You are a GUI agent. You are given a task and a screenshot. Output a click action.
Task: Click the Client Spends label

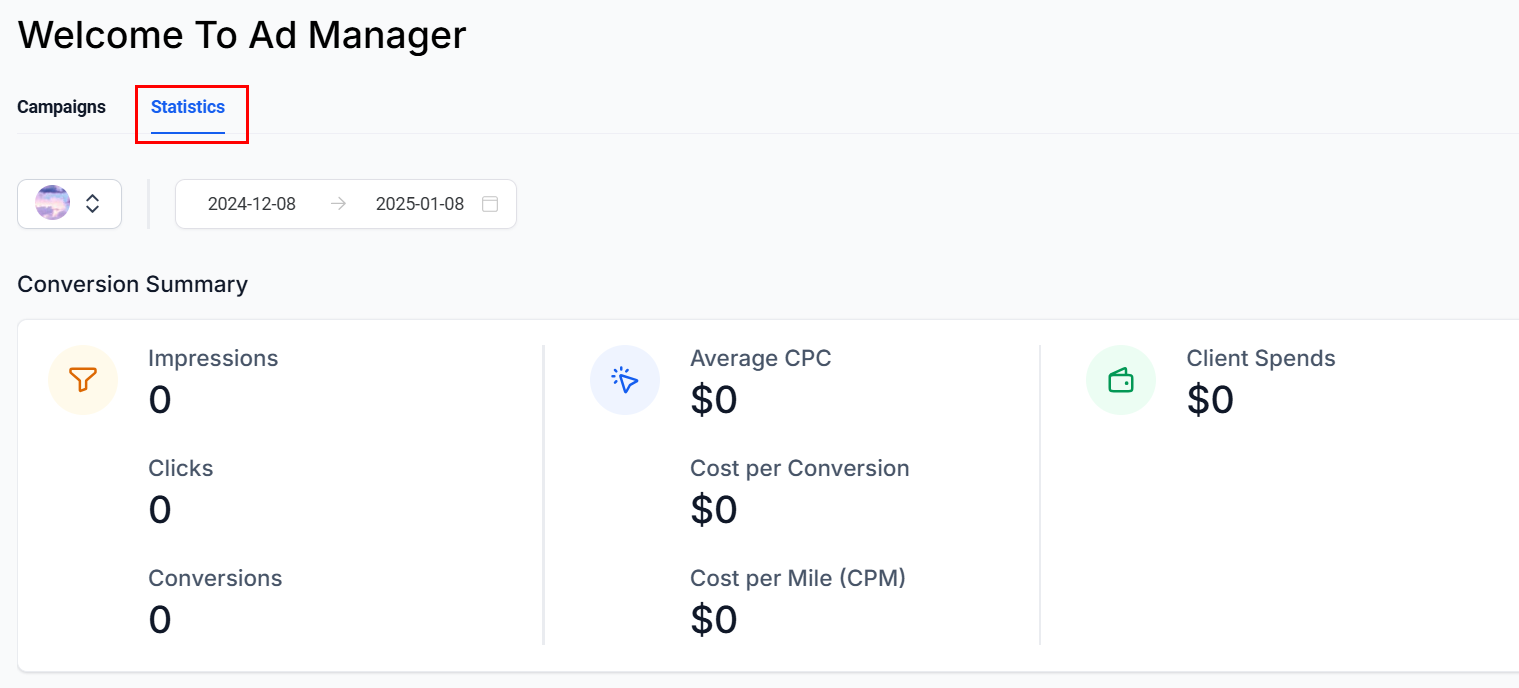coord(1260,358)
